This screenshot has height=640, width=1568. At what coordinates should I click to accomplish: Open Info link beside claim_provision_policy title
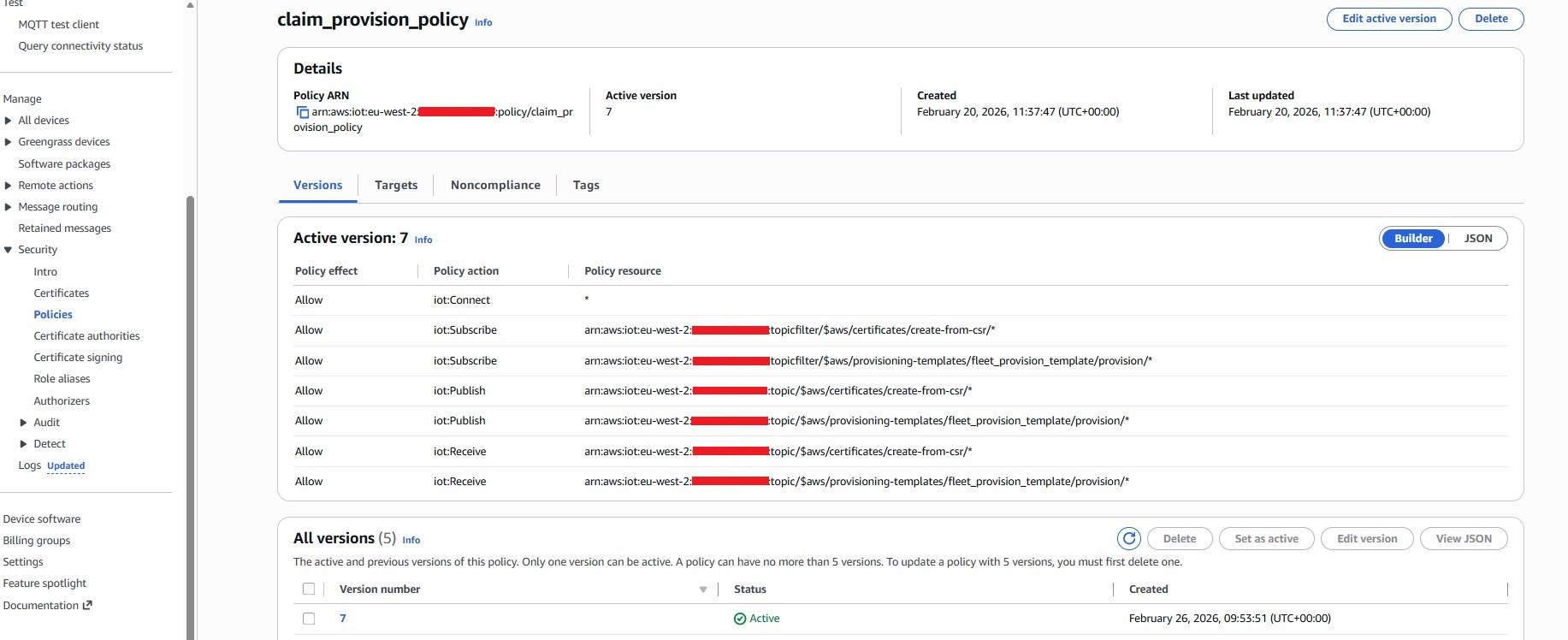(x=483, y=22)
